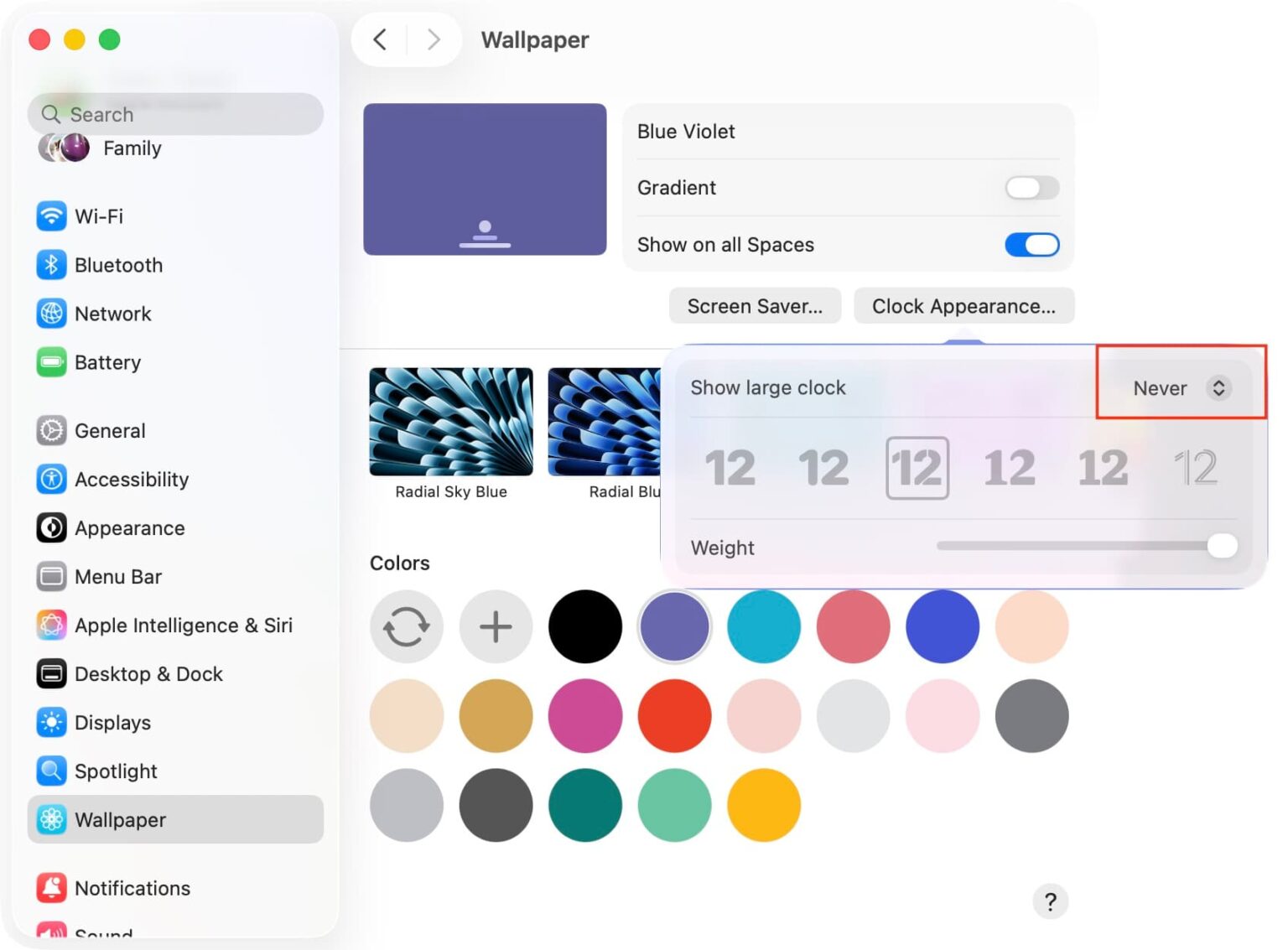
Task: Click the Screen Saver... button
Action: tap(755, 306)
